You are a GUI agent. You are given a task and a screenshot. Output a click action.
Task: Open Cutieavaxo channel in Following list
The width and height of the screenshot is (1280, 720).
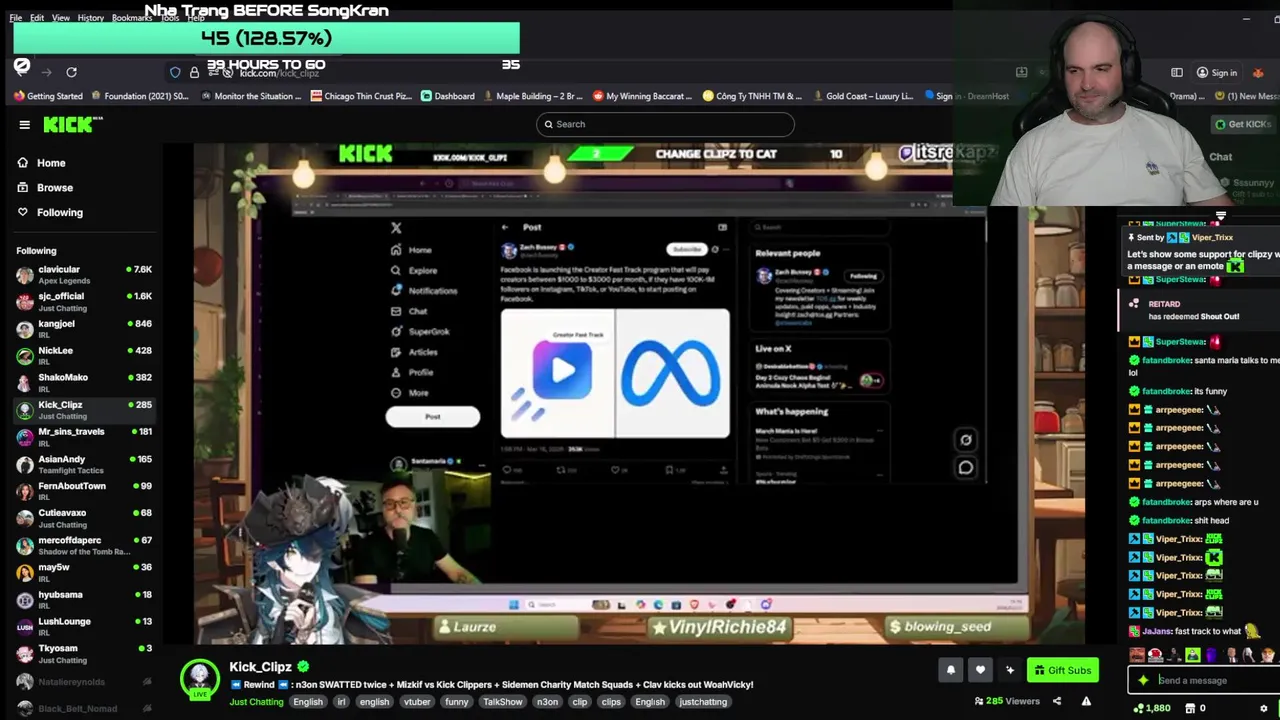[84, 518]
